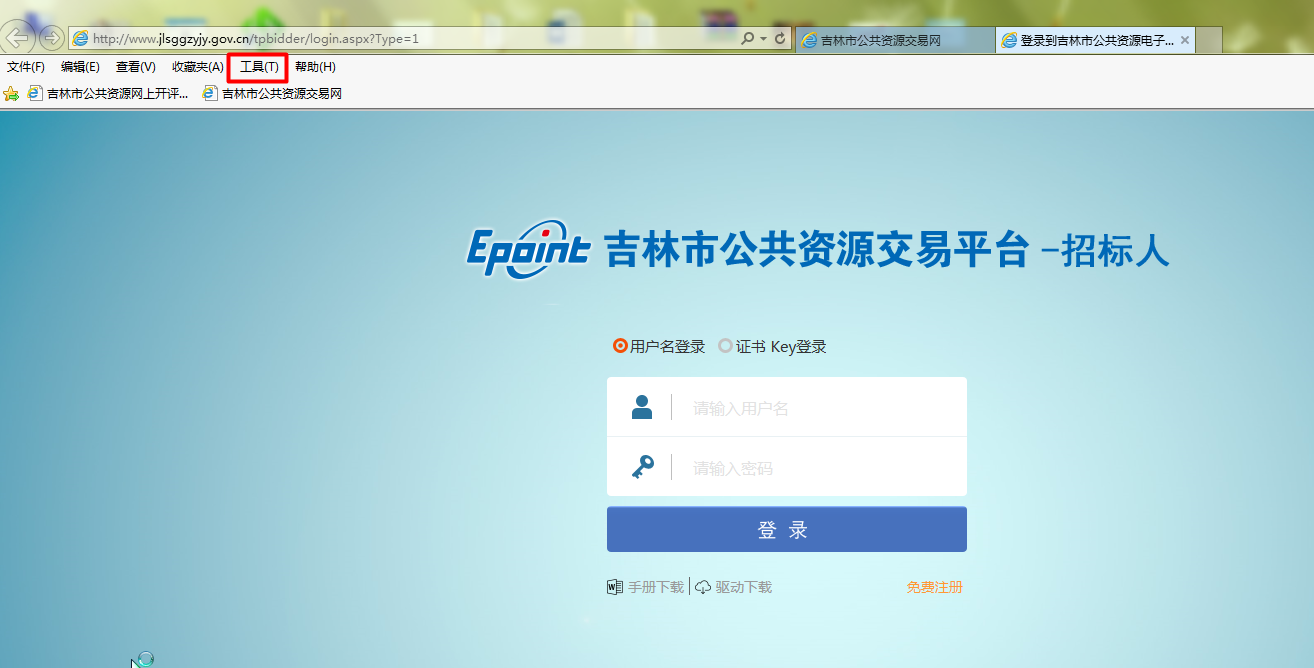This screenshot has width=1314, height=668.
Task: Click the orange 免费注册 link
Action: click(935, 587)
